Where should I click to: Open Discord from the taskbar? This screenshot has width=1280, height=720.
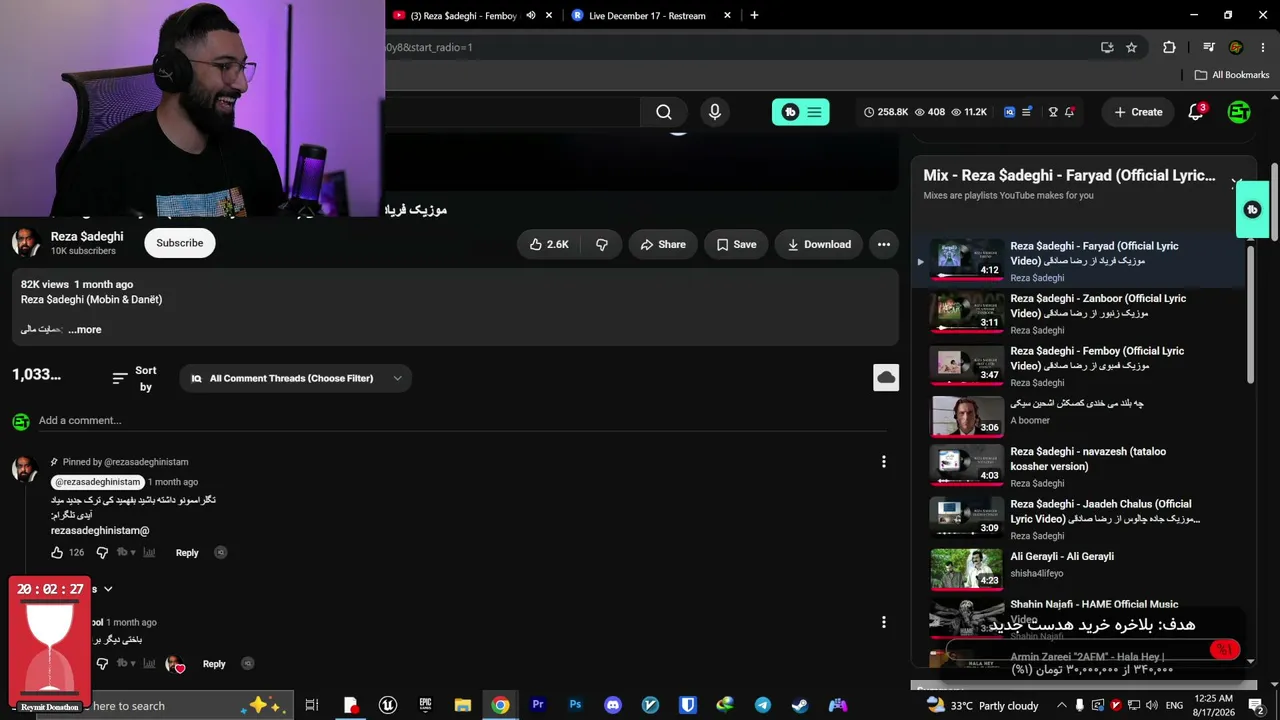[613, 705]
